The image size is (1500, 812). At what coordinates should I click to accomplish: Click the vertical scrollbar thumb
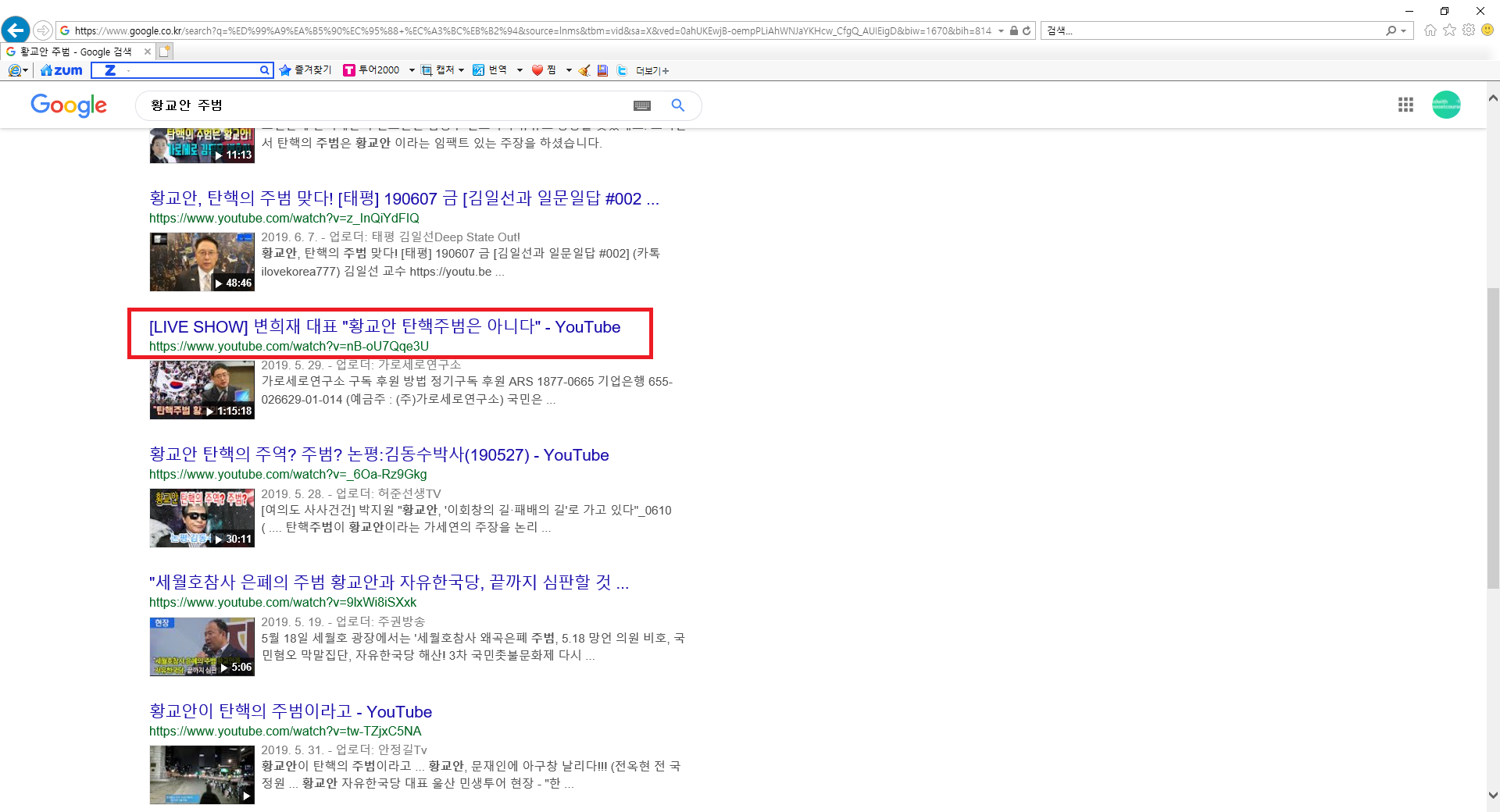point(1493,437)
